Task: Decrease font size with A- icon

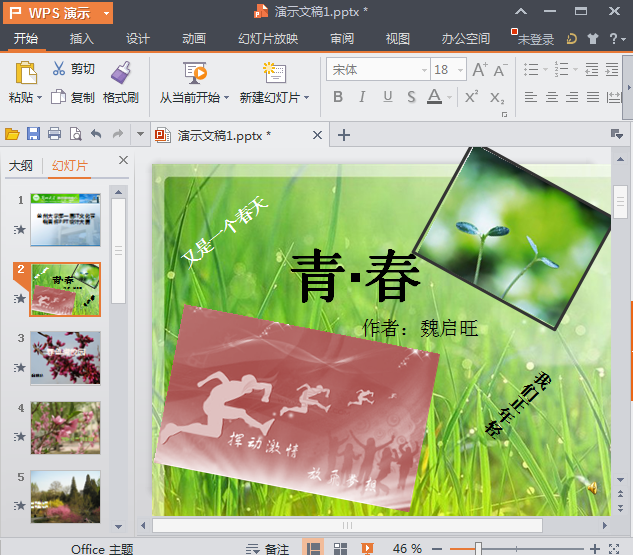Action: [x=500, y=71]
